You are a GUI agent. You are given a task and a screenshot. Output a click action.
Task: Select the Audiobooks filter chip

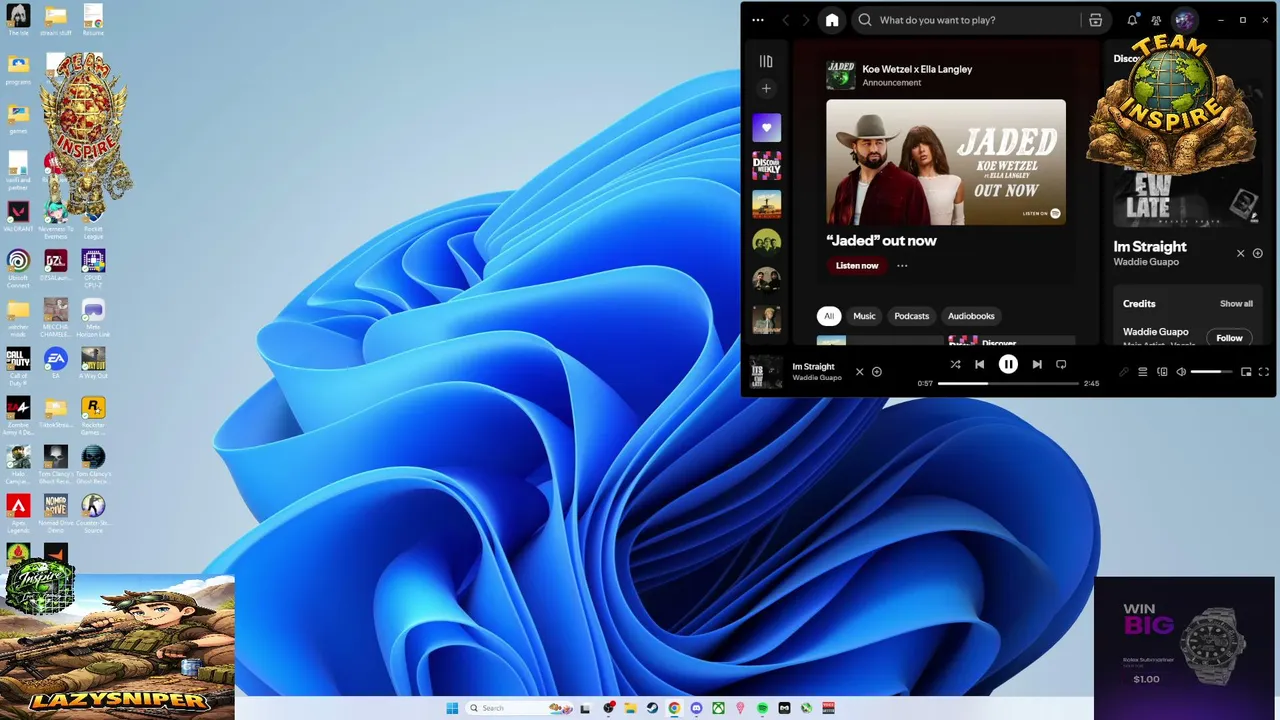971,316
